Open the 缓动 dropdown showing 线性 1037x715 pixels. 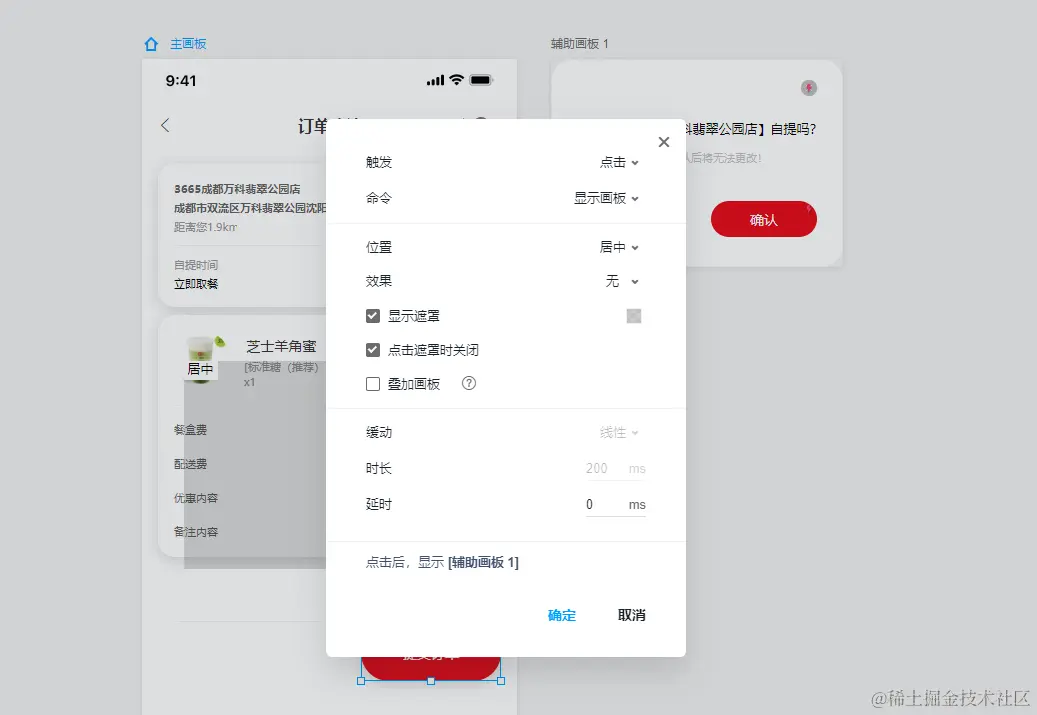(x=619, y=433)
